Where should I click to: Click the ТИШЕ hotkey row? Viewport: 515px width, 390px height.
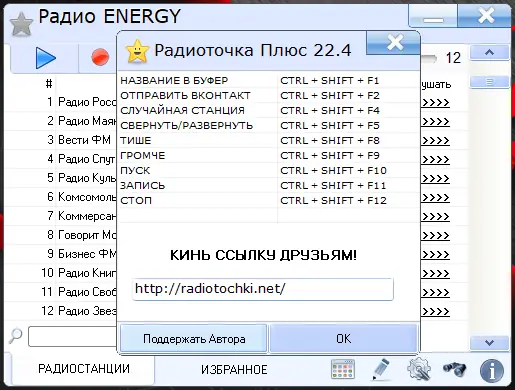[268, 140]
